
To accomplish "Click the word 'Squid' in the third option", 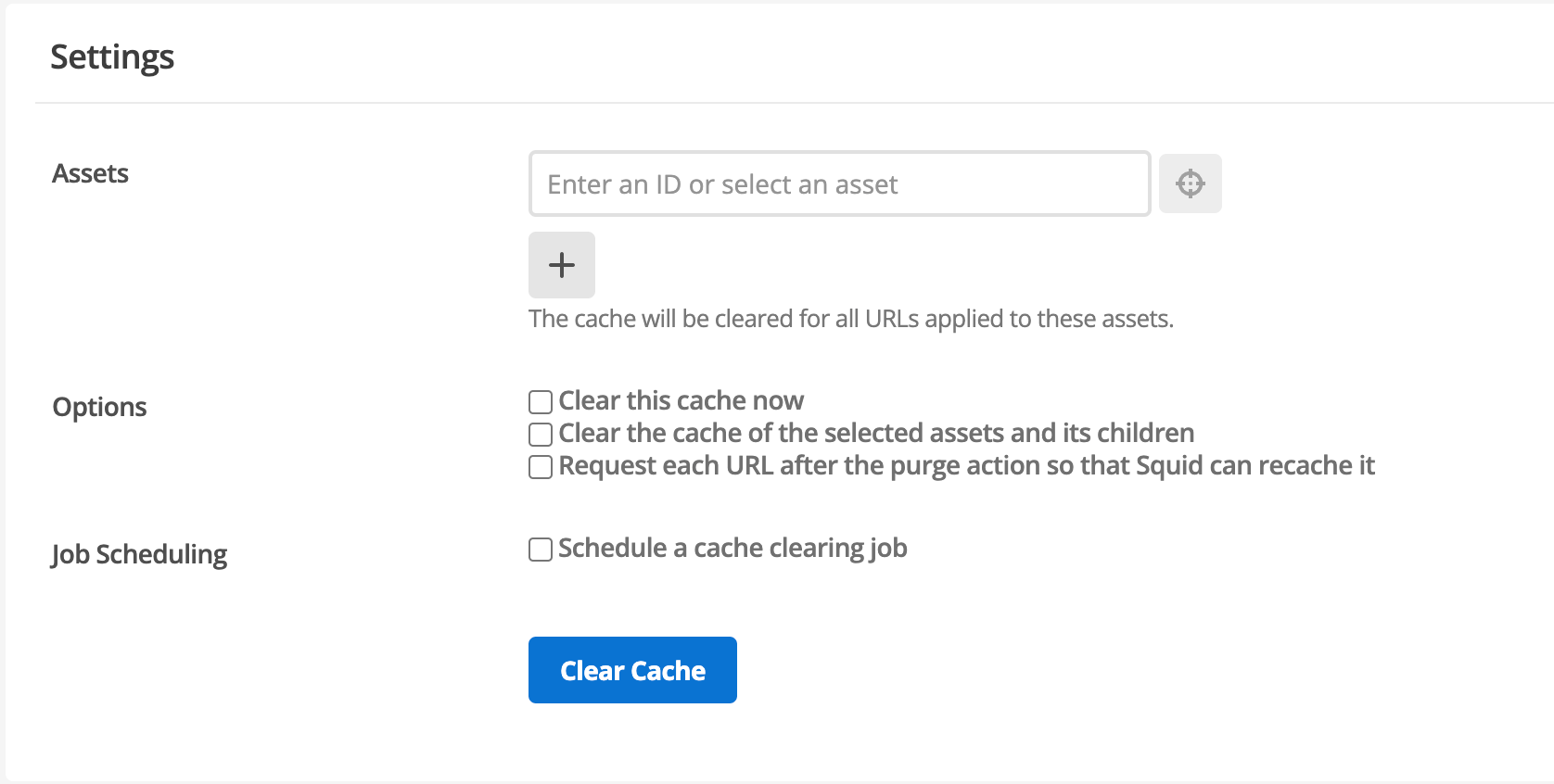I will pyautogui.click(x=1169, y=465).
